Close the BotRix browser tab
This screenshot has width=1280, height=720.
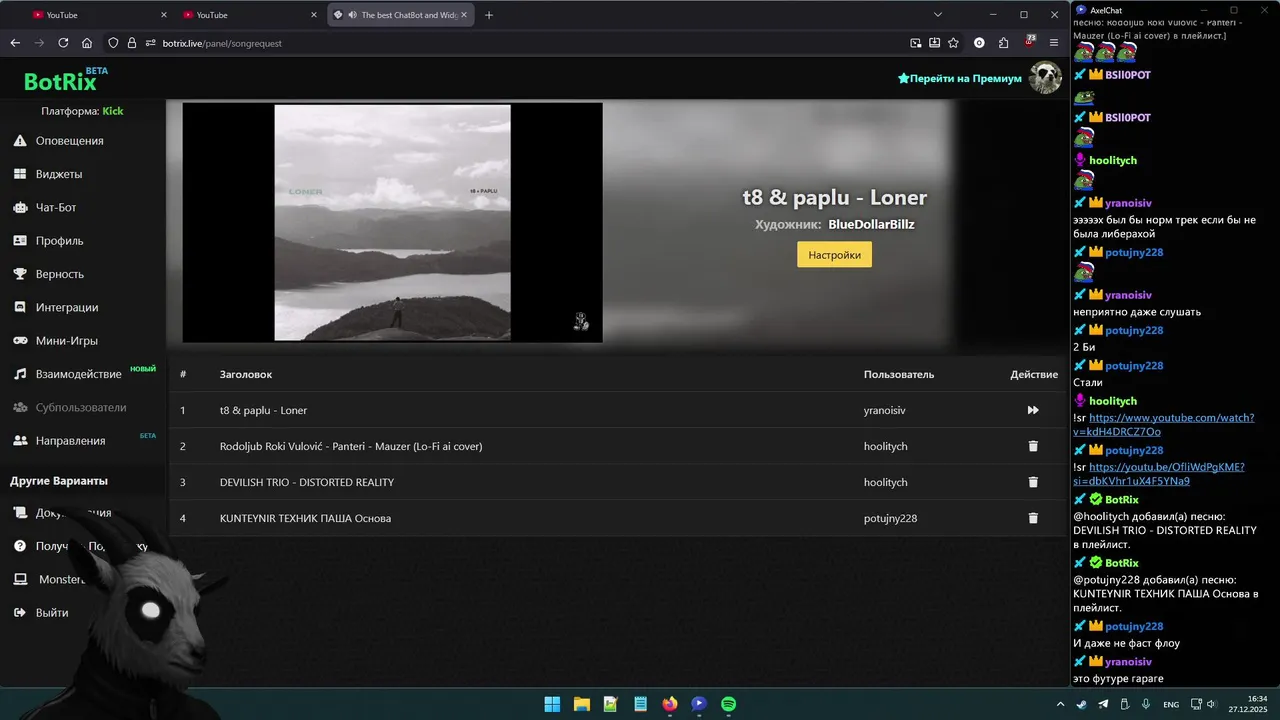click(x=465, y=15)
